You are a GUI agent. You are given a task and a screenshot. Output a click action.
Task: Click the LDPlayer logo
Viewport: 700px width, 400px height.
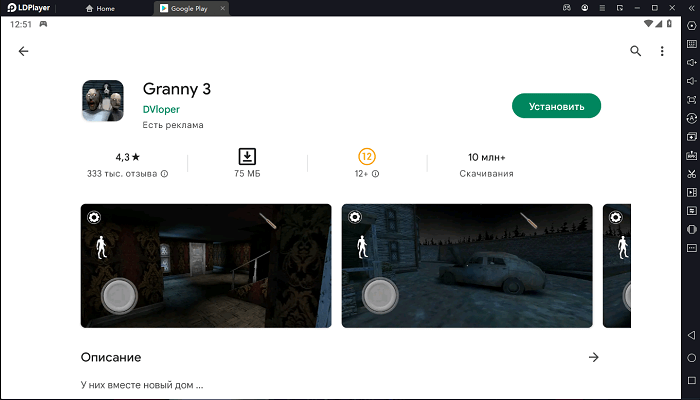coord(29,8)
